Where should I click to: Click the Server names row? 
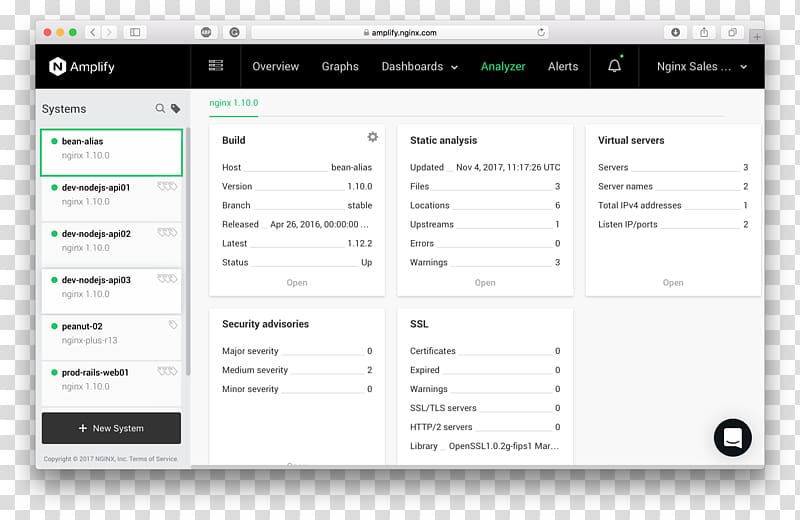(x=673, y=186)
